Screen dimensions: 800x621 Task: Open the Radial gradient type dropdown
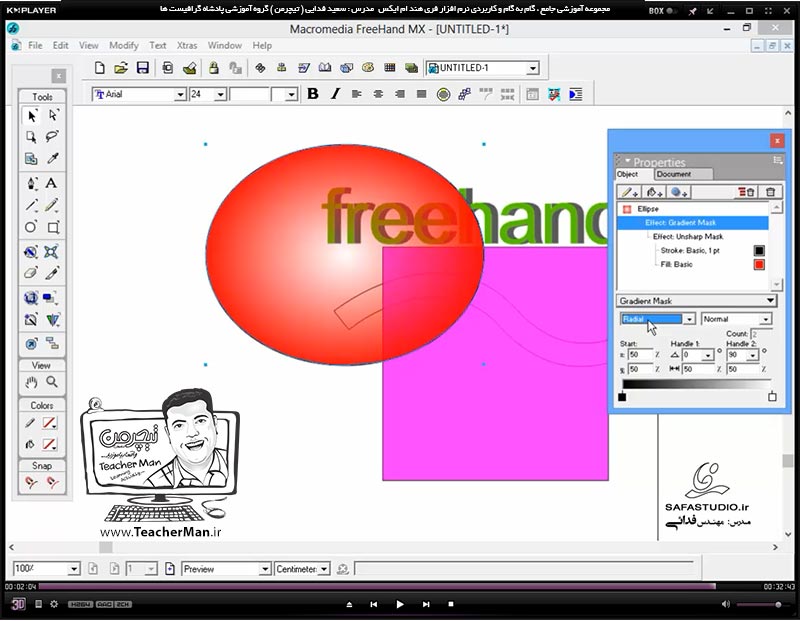click(689, 319)
